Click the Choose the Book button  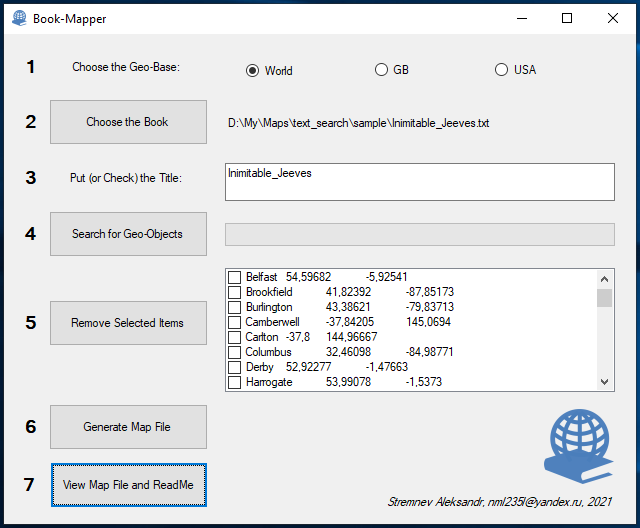(x=128, y=122)
